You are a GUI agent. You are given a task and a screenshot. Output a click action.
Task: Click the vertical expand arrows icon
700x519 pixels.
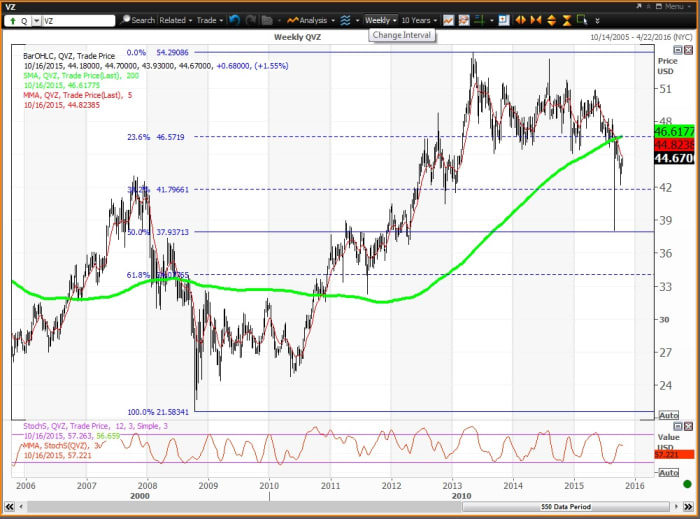[551, 20]
